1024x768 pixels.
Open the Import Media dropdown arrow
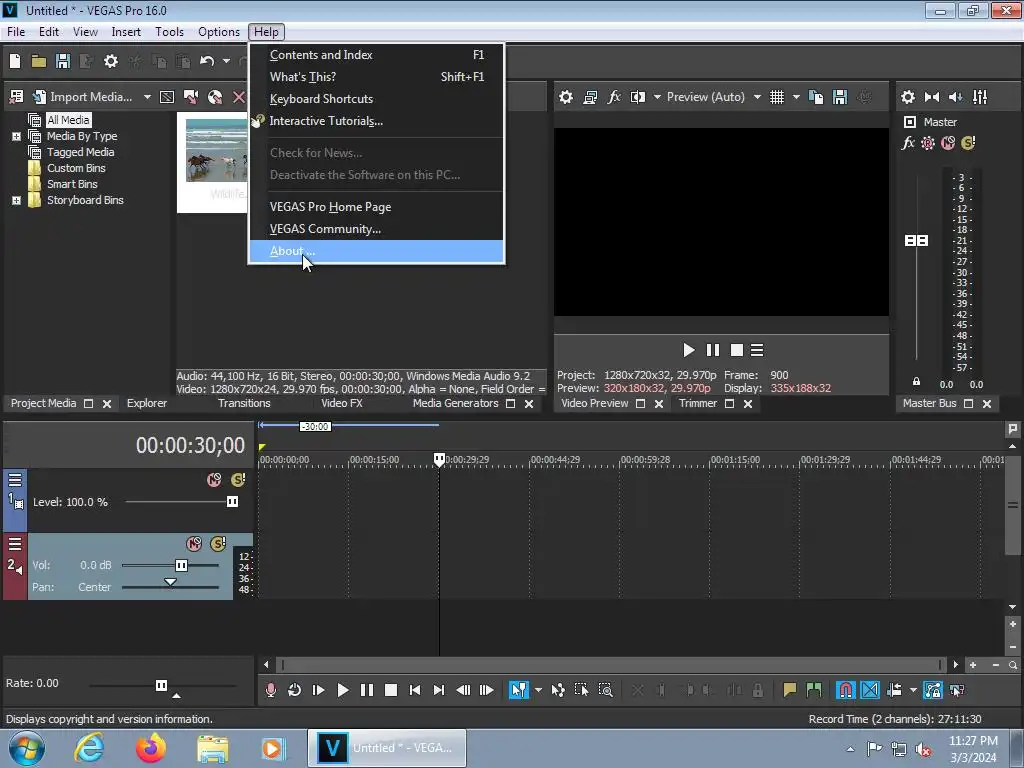tap(147, 97)
